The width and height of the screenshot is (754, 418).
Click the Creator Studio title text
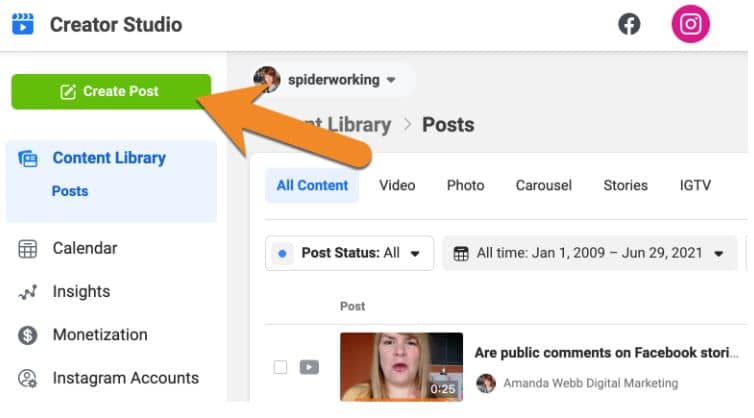coord(116,25)
